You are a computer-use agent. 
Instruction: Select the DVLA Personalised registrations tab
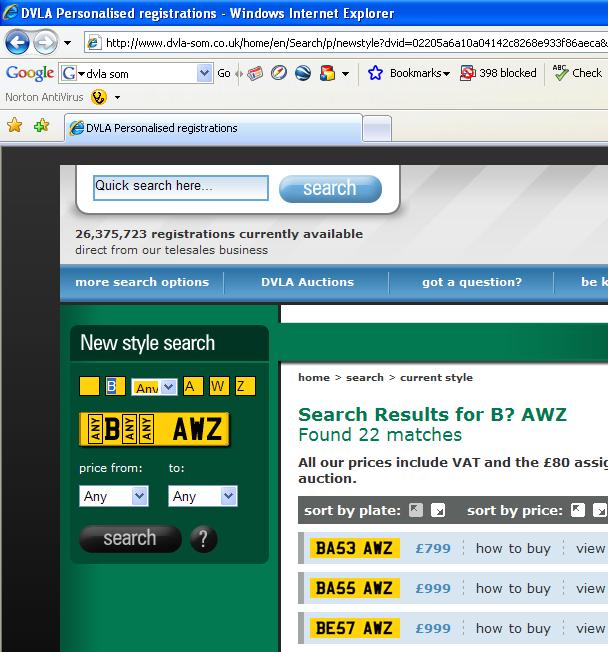click(213, 128)
